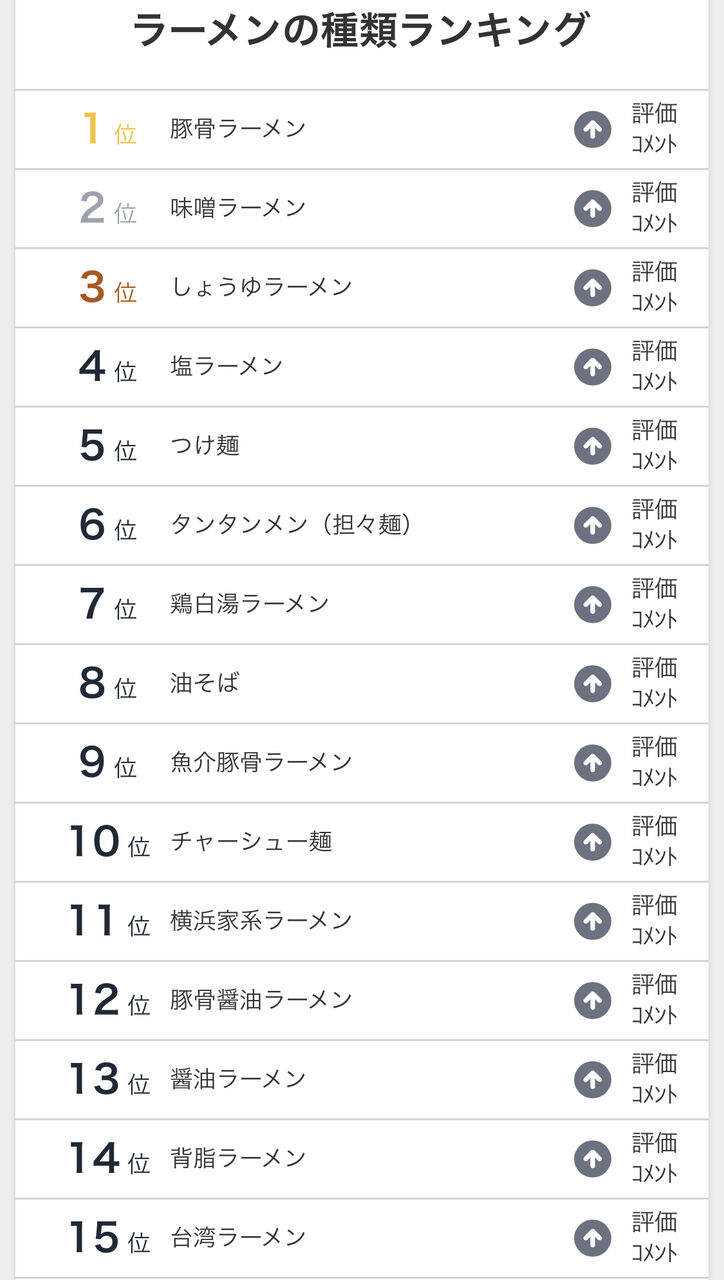
Task: Open 評価コメント for 味噌ラーメン
Action: coord(654,208)
